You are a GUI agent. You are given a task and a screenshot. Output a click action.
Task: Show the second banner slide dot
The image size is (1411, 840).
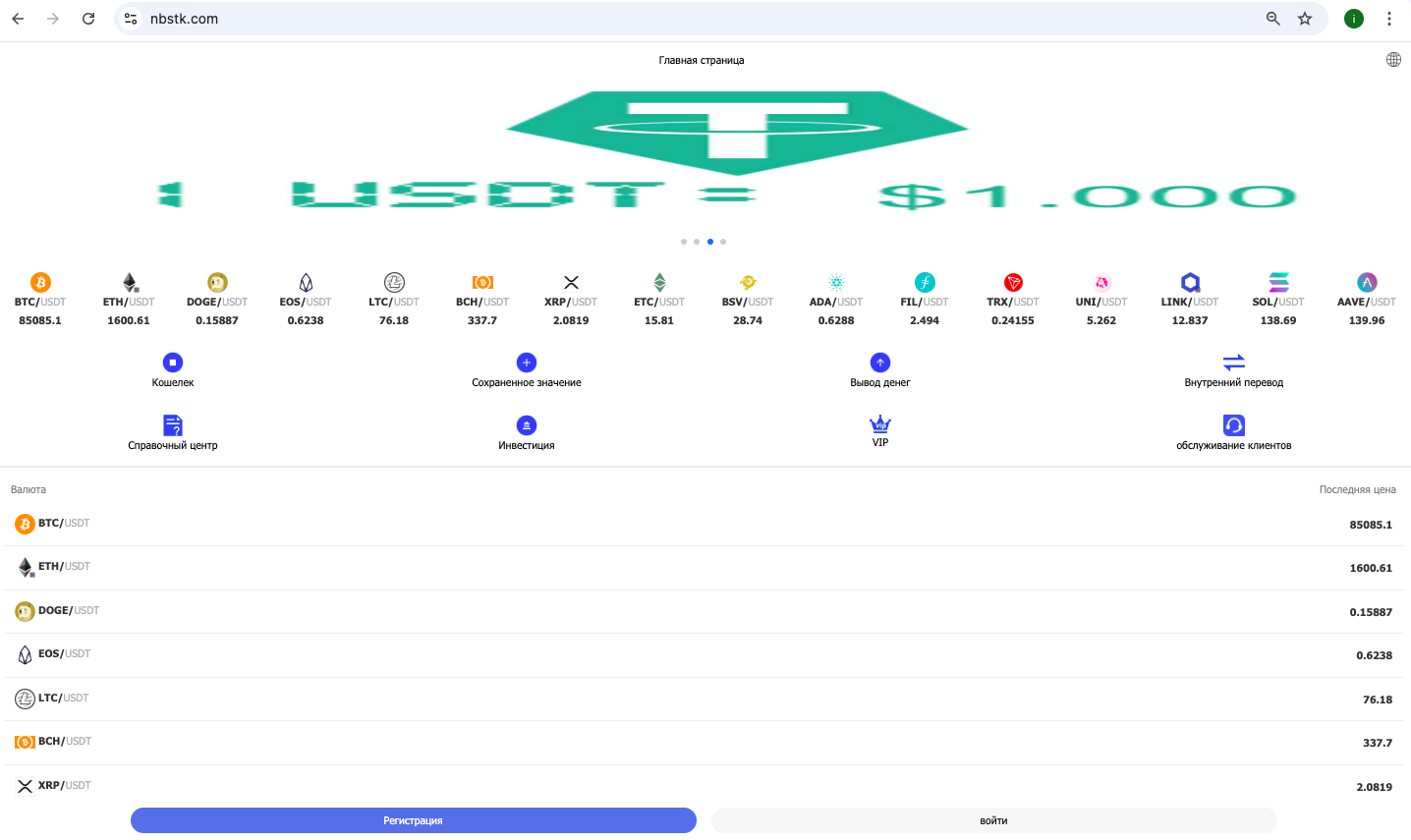tap(697, 242)
